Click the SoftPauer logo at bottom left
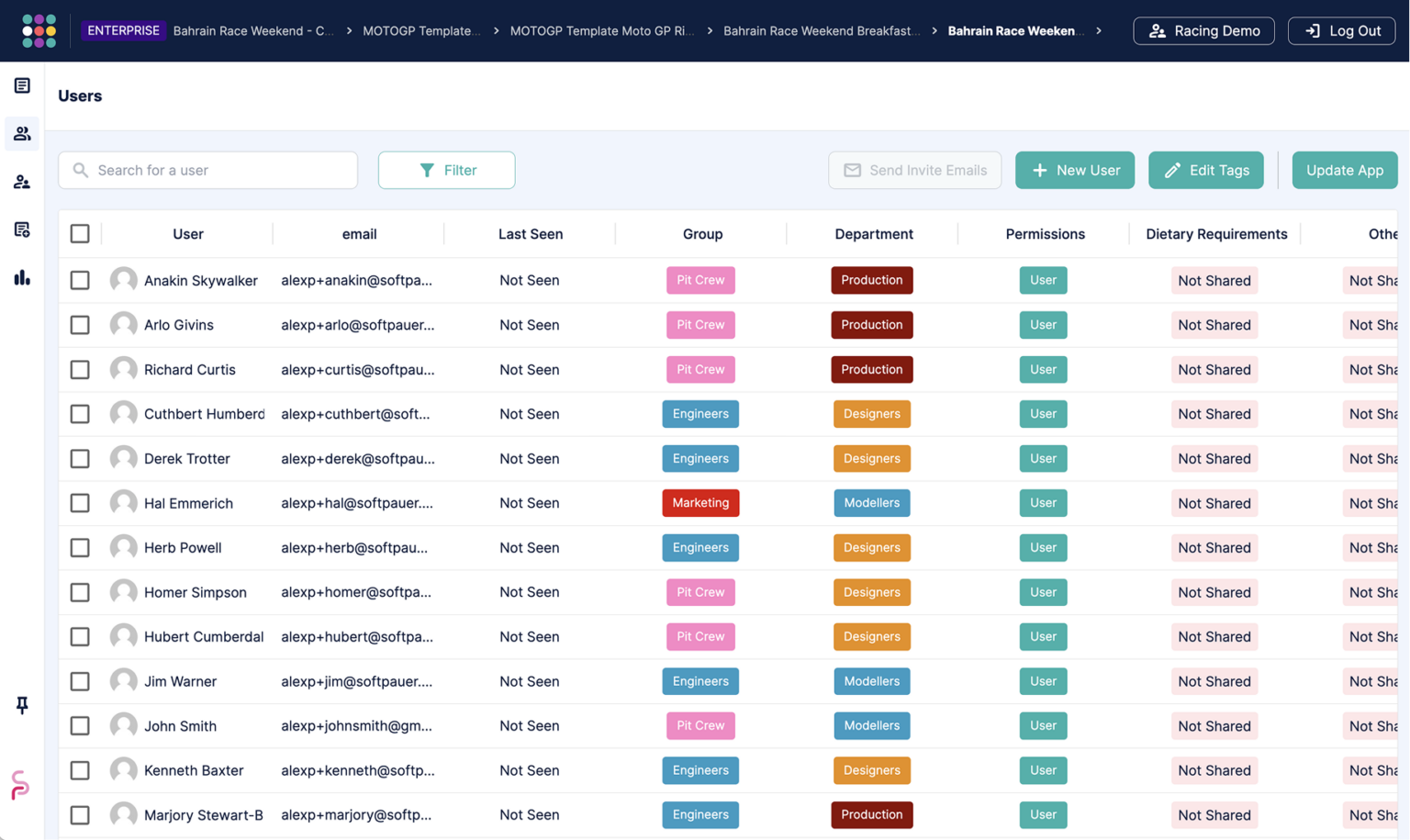Image resolution: width=1410 pixels, height=840 pixels. coord(20,786)
